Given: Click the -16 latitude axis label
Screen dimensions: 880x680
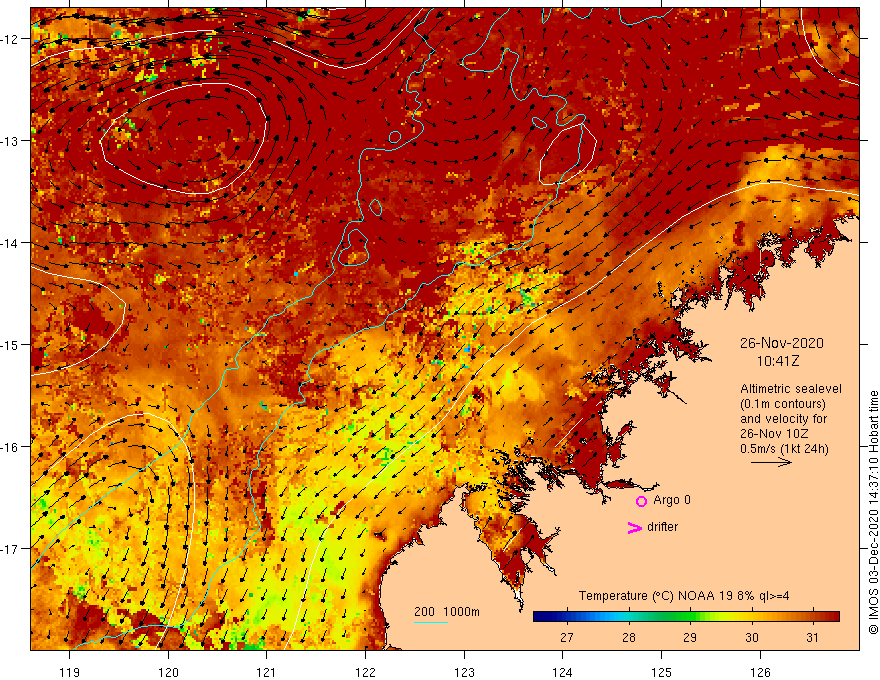Looking at the screenshot, I should click(x=10, y=447).
